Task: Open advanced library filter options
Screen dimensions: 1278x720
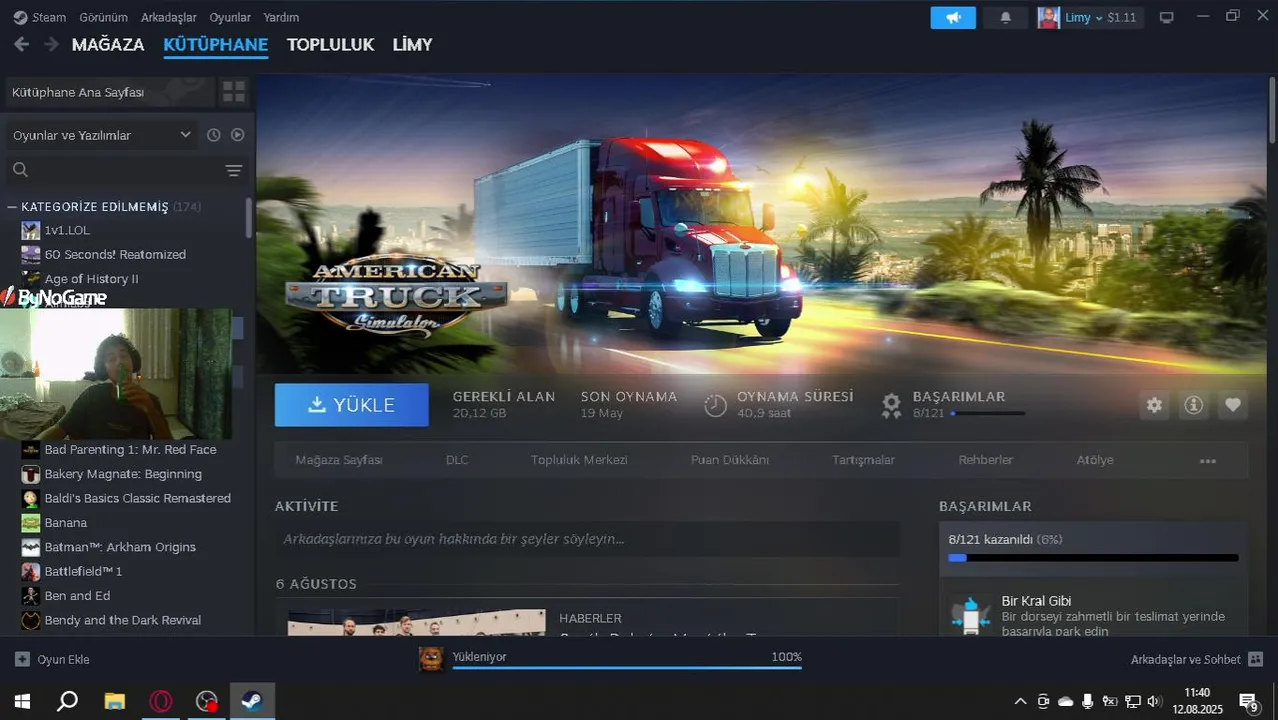Action: click(x=234, y=171)
